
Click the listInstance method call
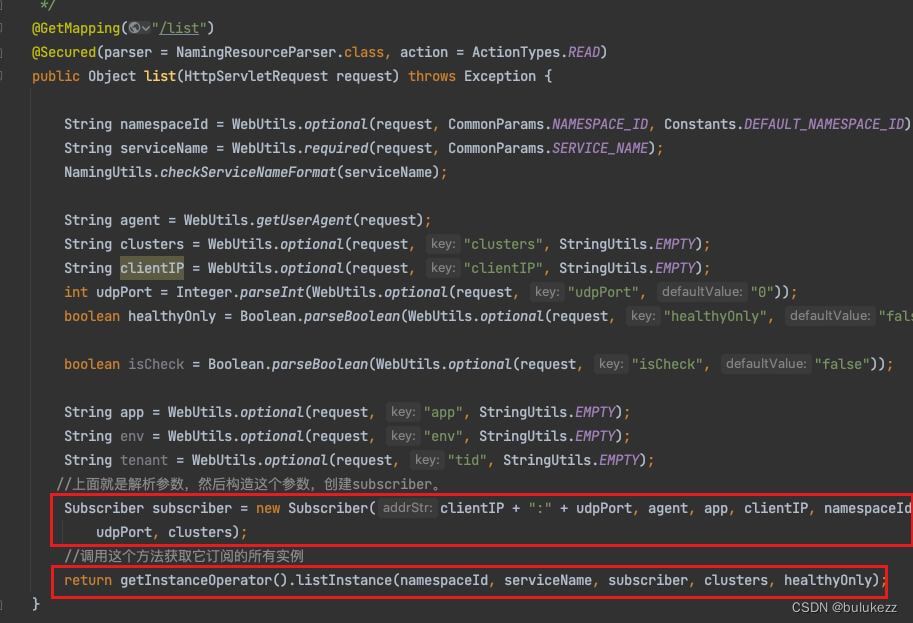pyautogui.click(x=344, y=580)
